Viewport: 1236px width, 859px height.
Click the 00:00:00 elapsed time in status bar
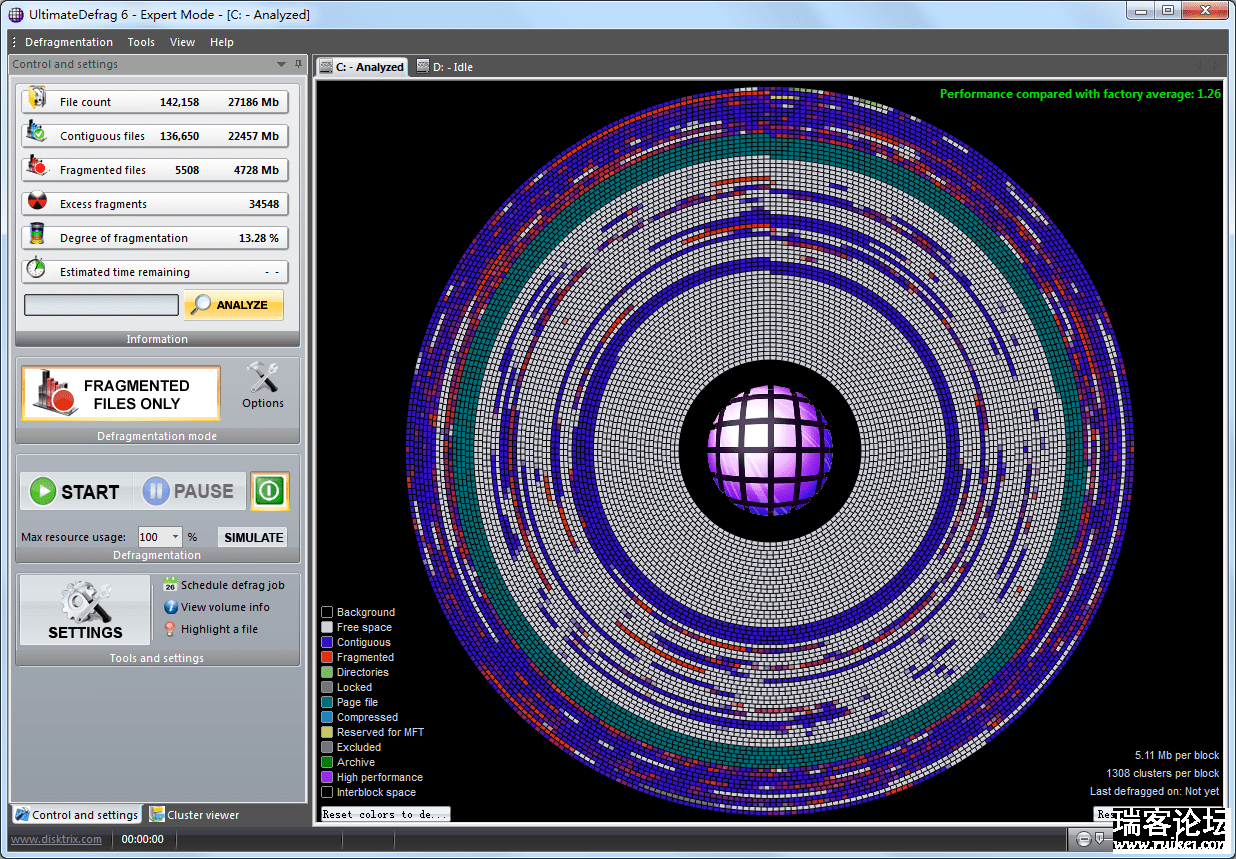(x=143, y=839)
